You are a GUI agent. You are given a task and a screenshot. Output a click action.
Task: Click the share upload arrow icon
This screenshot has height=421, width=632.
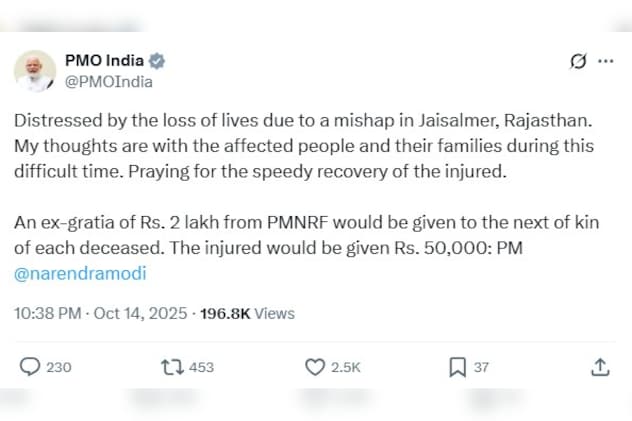point(600,367)
